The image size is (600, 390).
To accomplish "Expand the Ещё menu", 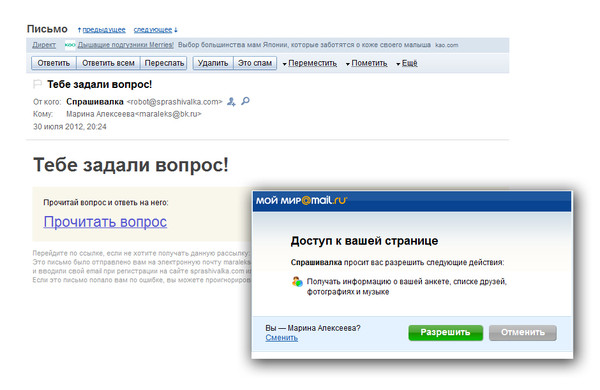I will coord(407,63).
